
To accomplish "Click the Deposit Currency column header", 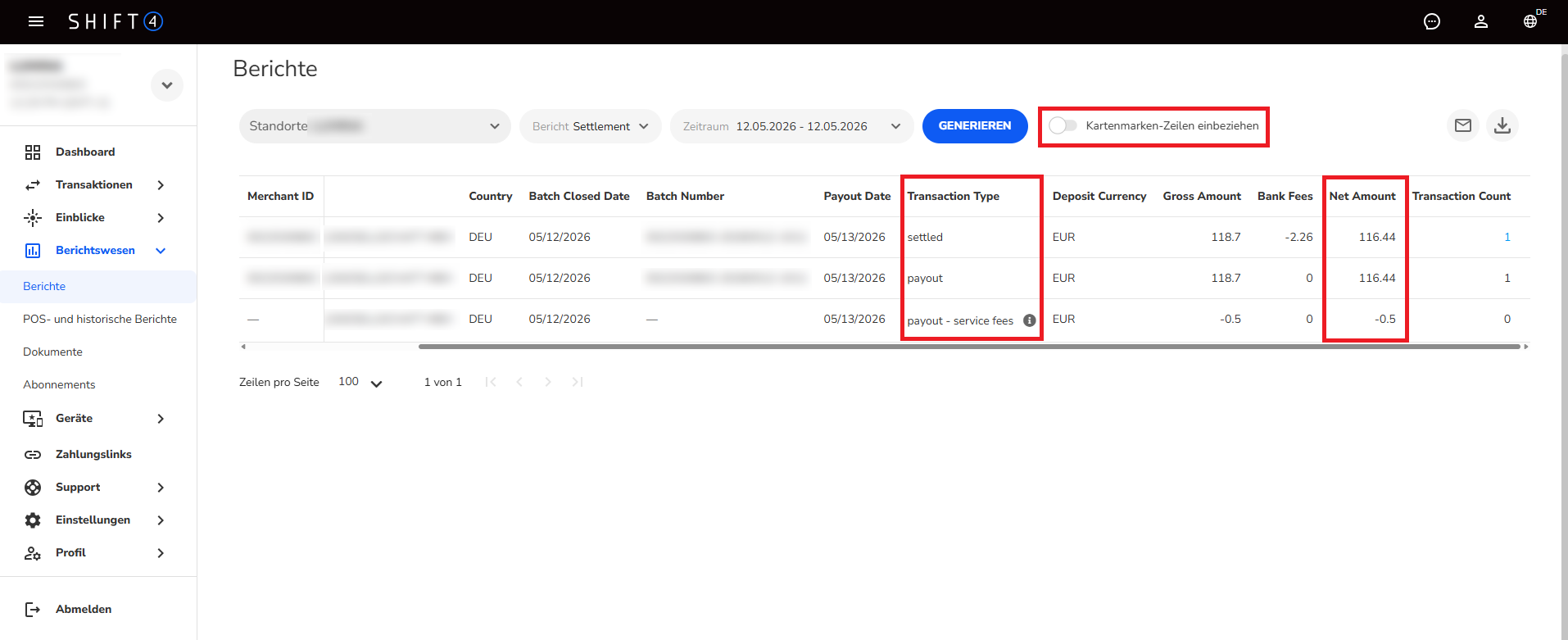I will click(x=1099, y=197).
